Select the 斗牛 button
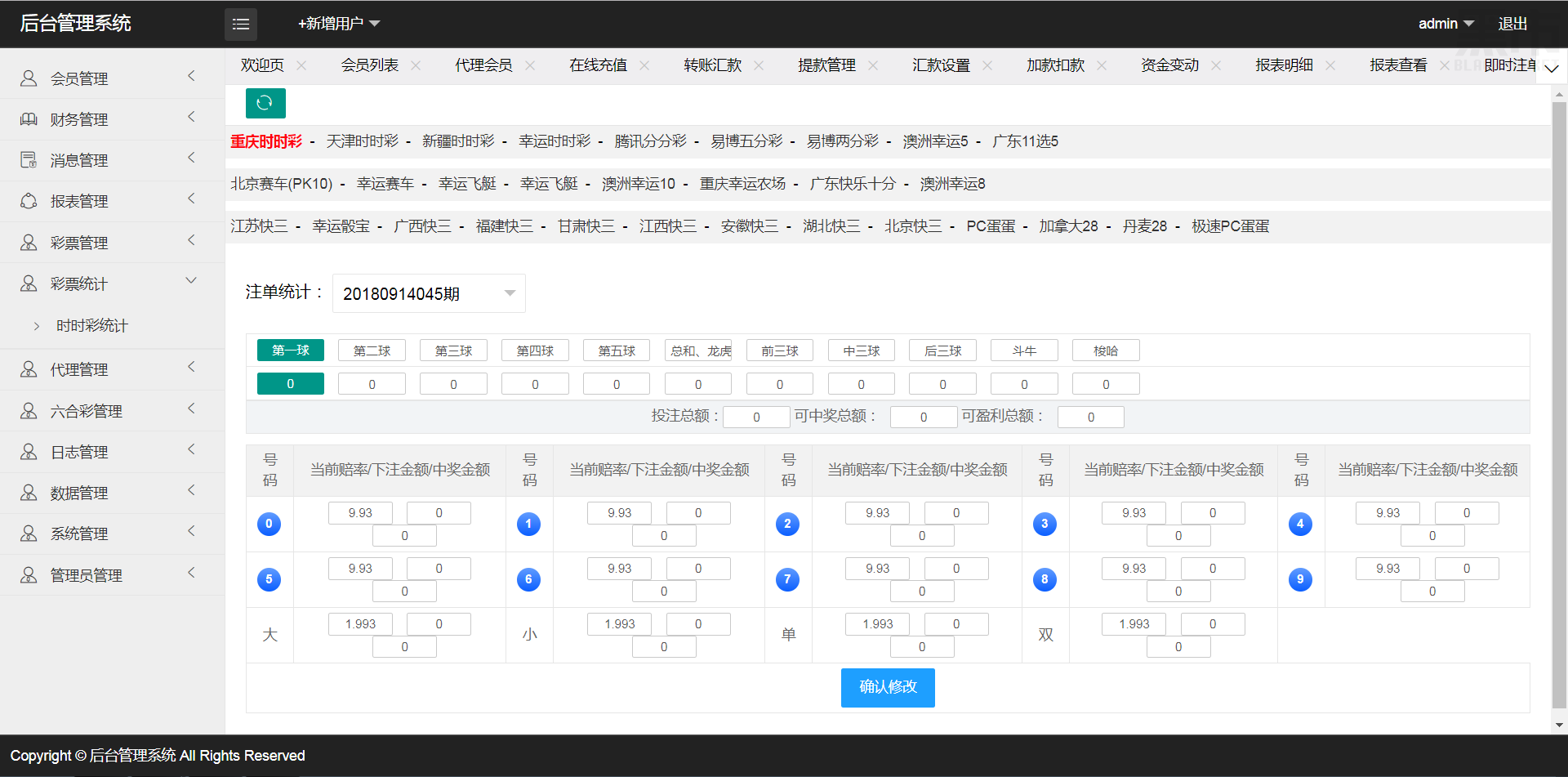The image size is (1568, 777). tap(1024, 351)
